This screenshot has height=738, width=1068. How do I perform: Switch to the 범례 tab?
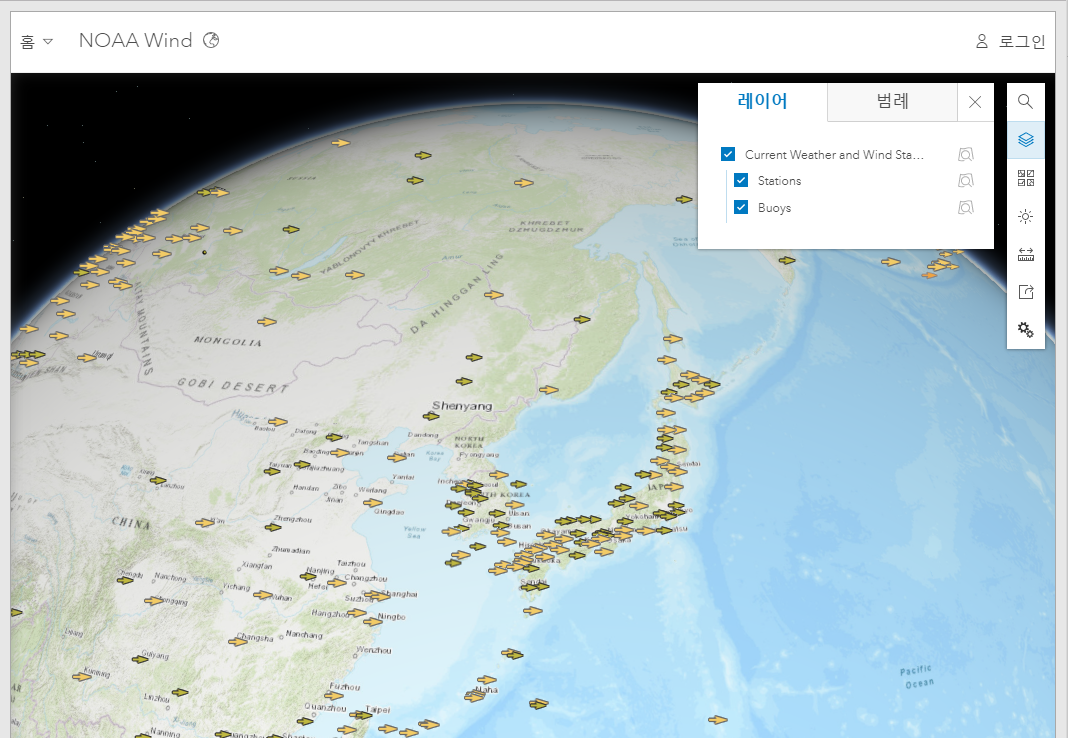click(x=892, y=101)
